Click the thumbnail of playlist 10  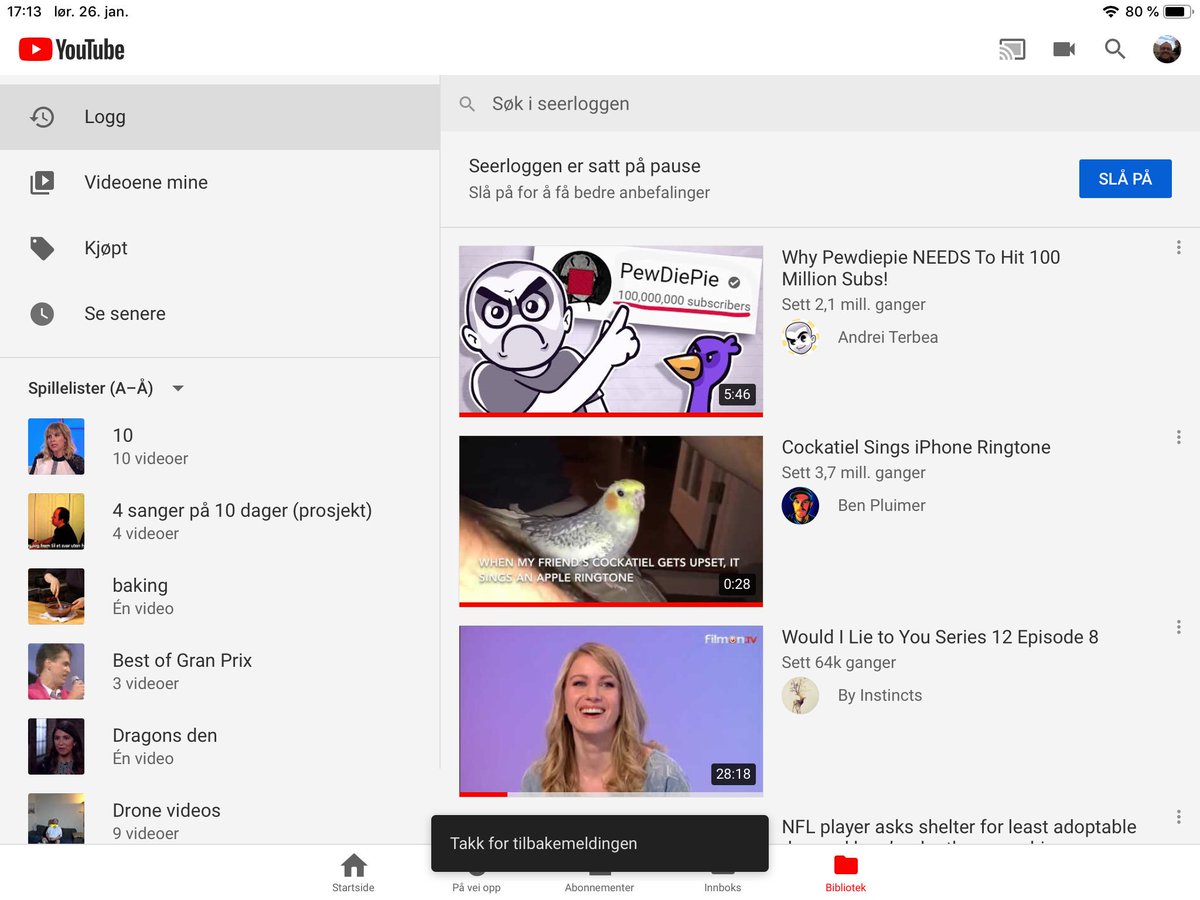[x=56, y=446]
